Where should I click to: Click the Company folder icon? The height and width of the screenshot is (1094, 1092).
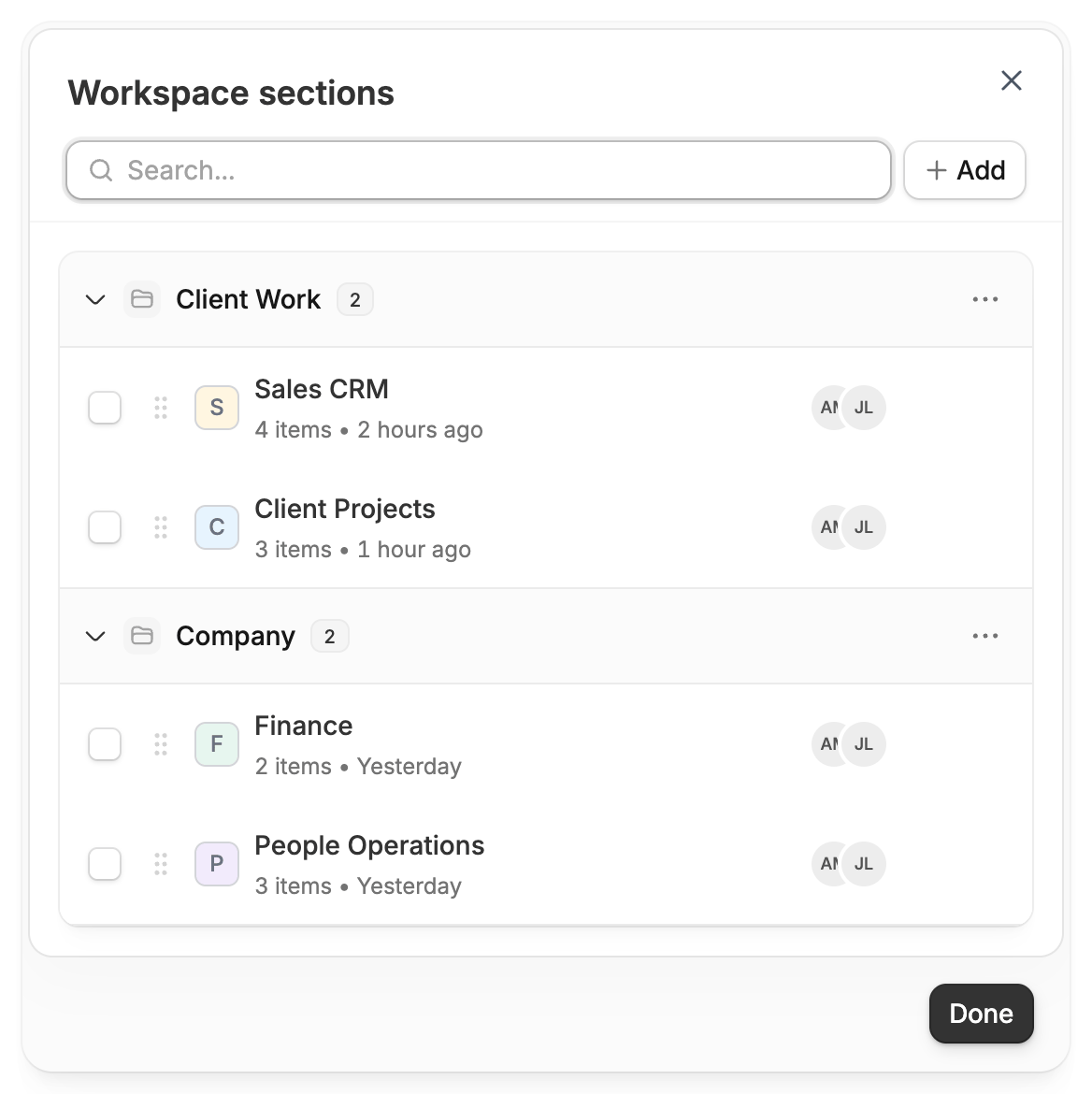point(142,636)
